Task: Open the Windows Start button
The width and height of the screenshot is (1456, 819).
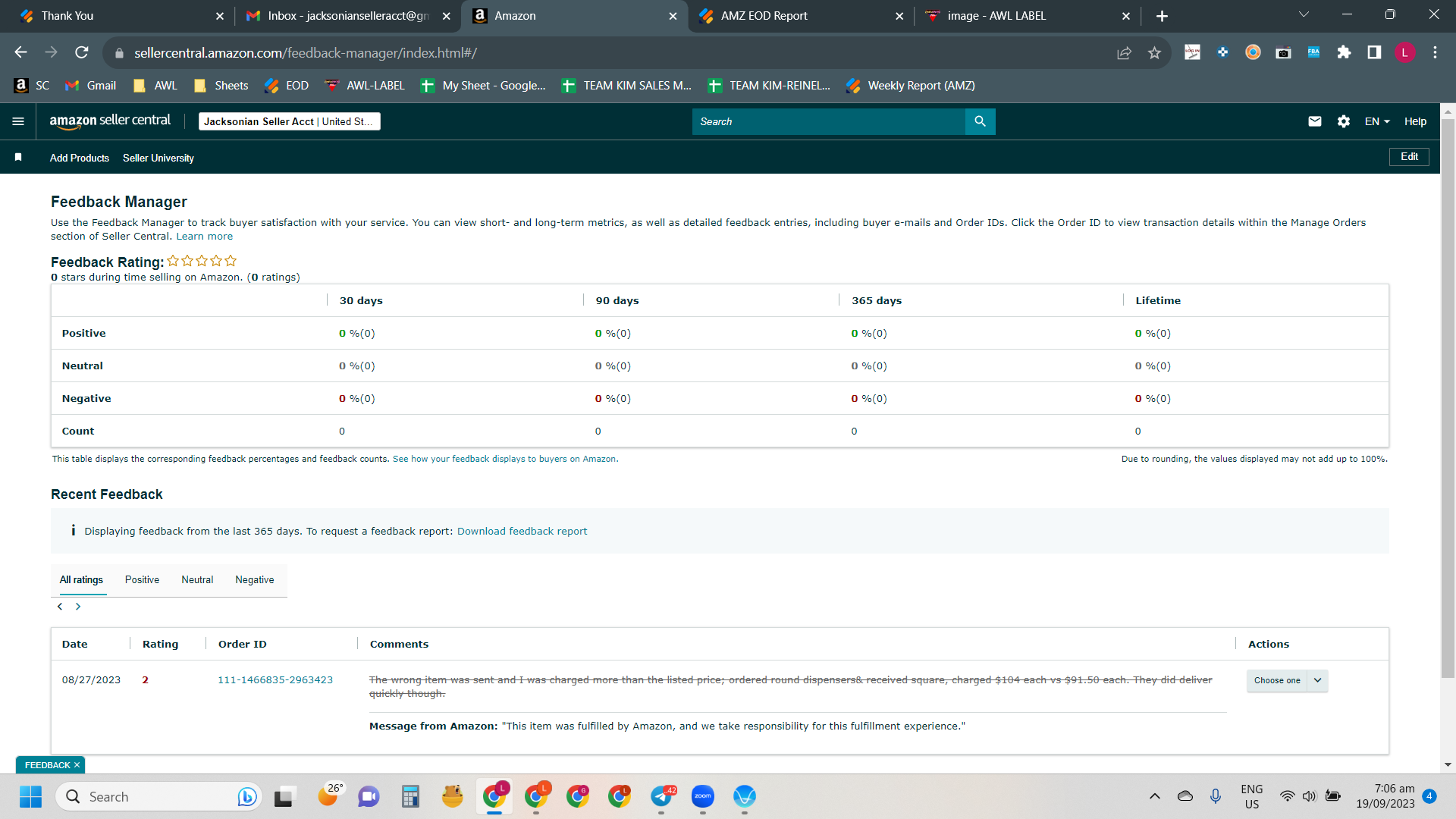Action: [31, 796]
